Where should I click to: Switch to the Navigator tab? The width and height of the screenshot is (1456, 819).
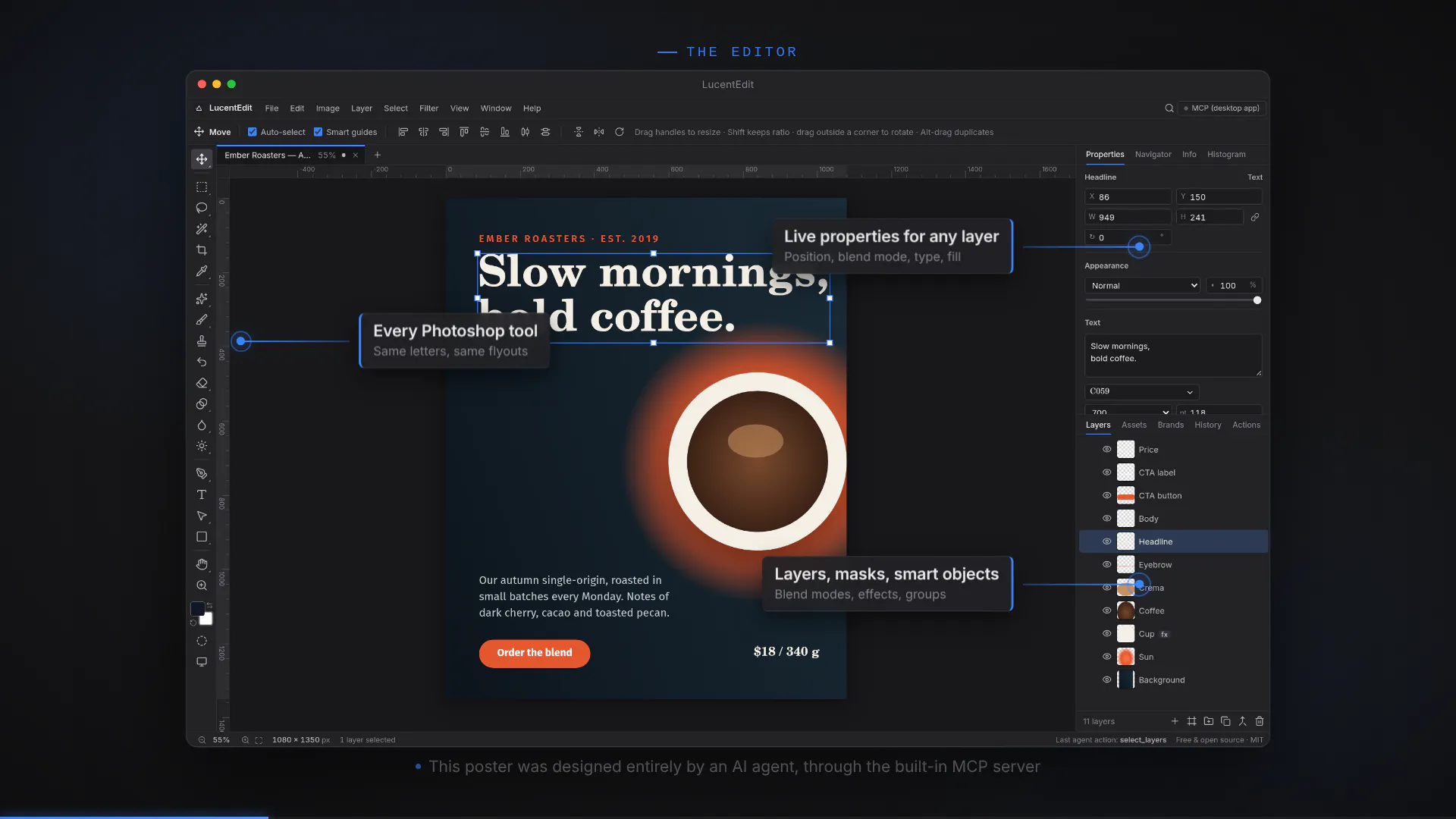pos(1153,155)
